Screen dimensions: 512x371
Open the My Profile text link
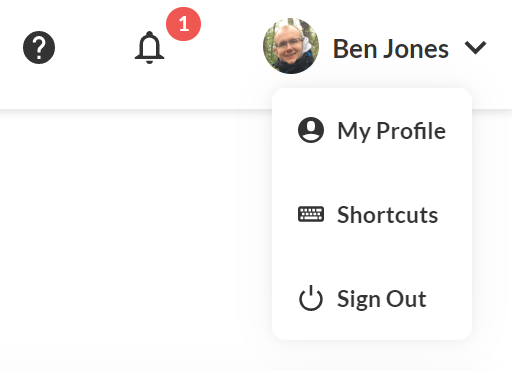(x=391, y=131)
